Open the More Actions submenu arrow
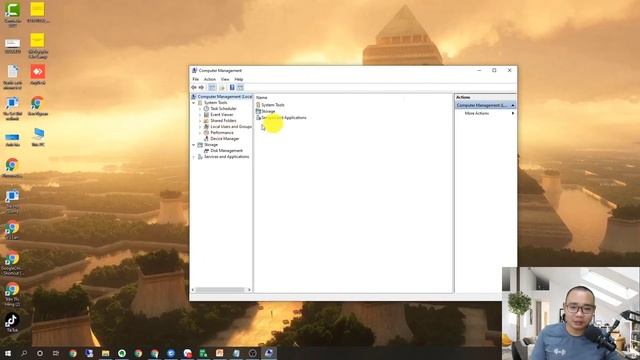Screen dimensions: 640x360 pyautogui.click(x=513, y=113)
